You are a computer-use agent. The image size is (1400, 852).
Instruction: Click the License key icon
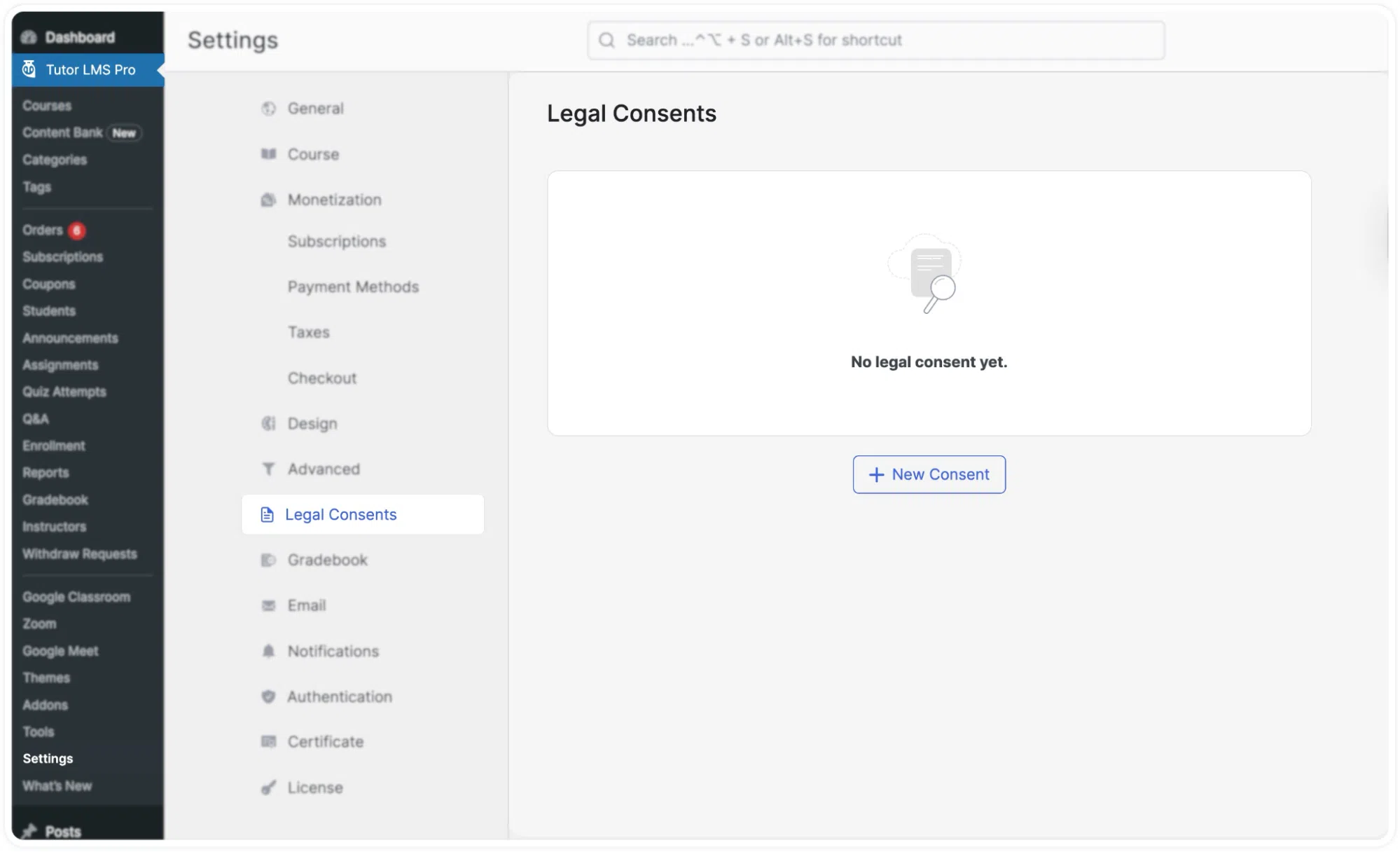pos(268,788)
